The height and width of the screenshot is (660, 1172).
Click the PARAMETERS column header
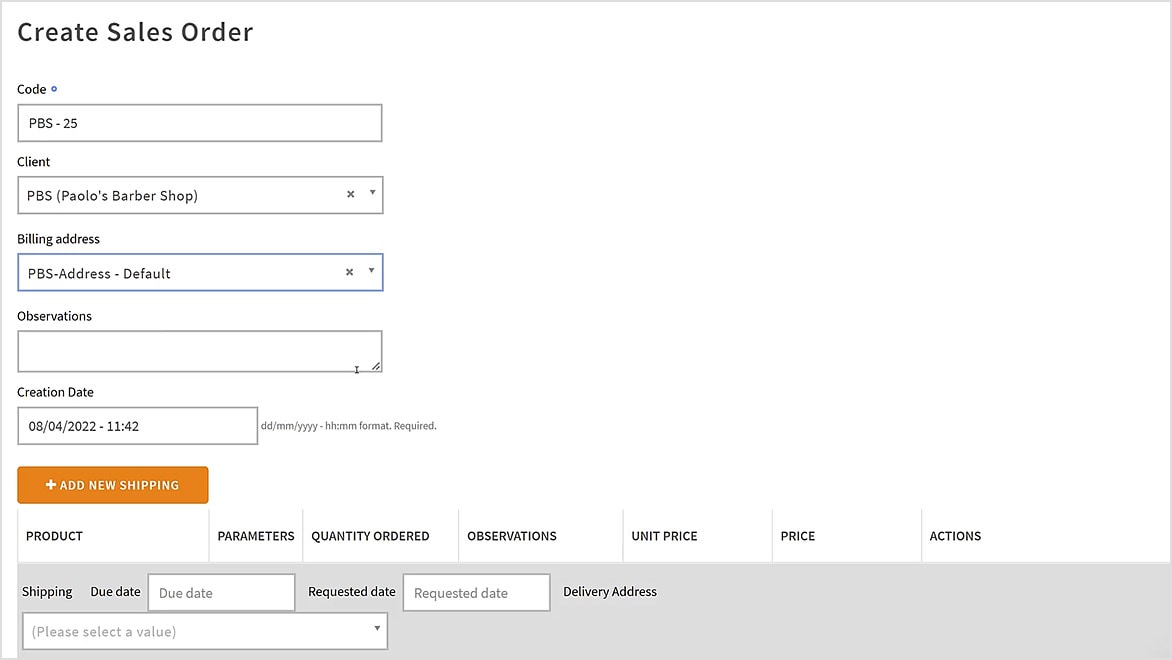pyautogui.click(x=255, y=536)
